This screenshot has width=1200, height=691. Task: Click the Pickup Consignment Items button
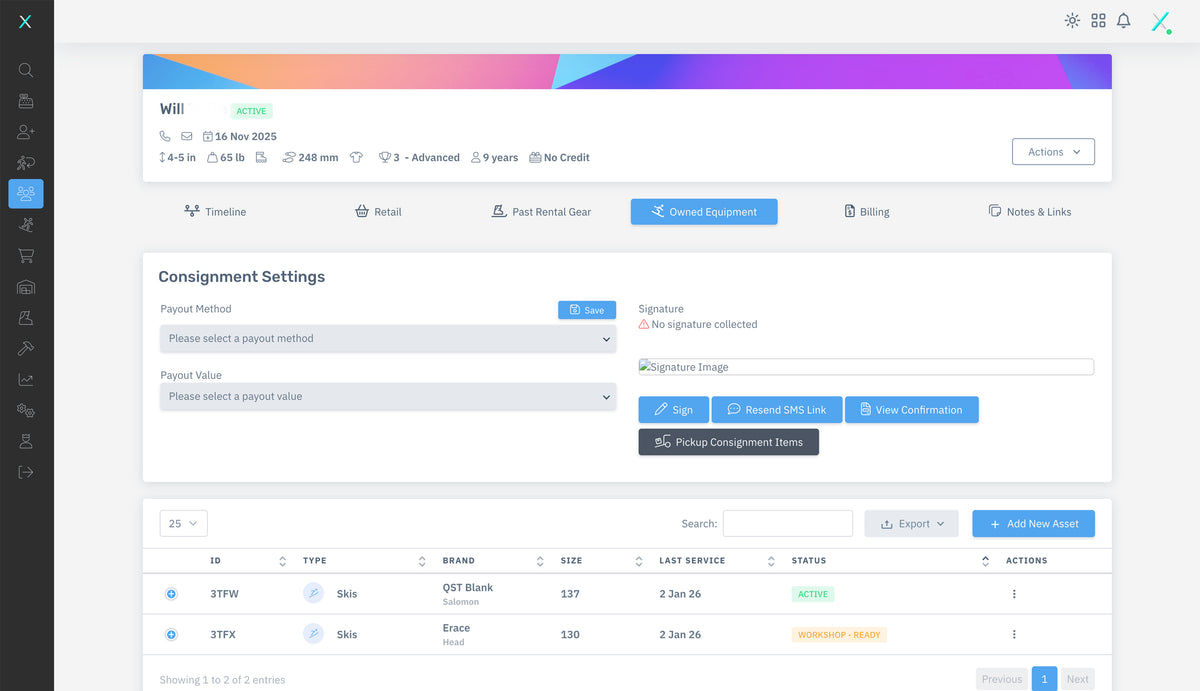pos(728,442)
